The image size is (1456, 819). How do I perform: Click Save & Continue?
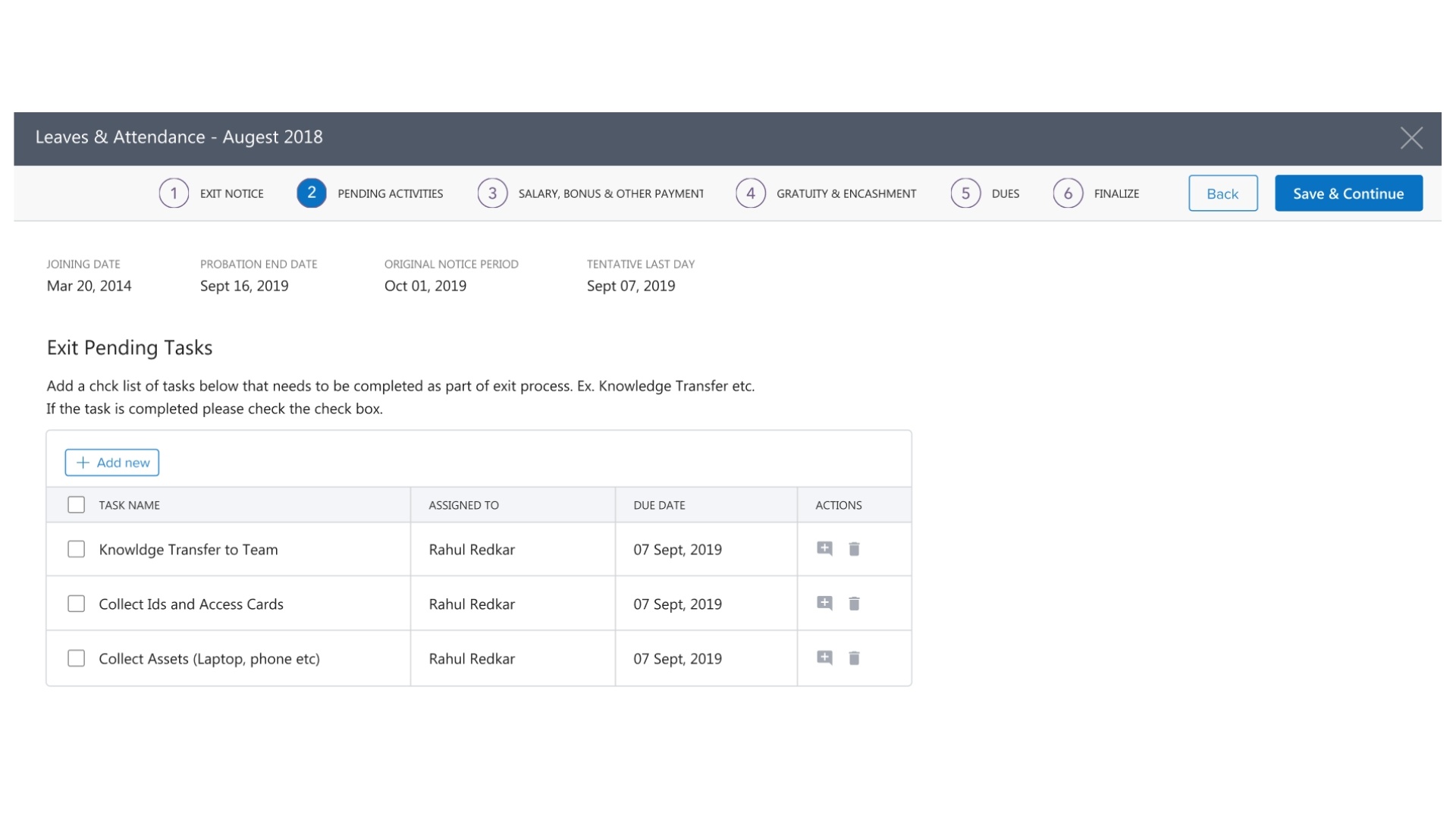[1348, 193]
